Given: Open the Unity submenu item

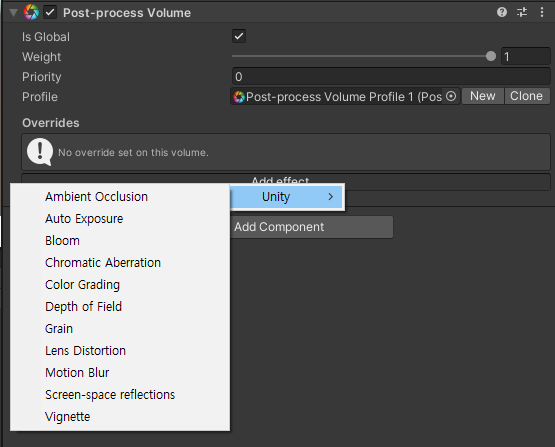Looking at the screenshot, I should click(x=287, y=197).
